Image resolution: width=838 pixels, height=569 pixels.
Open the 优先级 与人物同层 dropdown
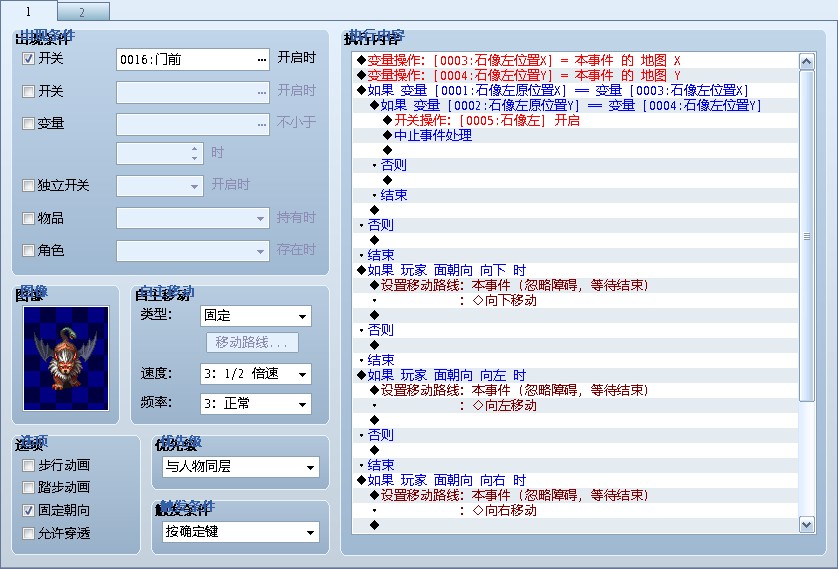pyautogui.click(x=240, y=467)
